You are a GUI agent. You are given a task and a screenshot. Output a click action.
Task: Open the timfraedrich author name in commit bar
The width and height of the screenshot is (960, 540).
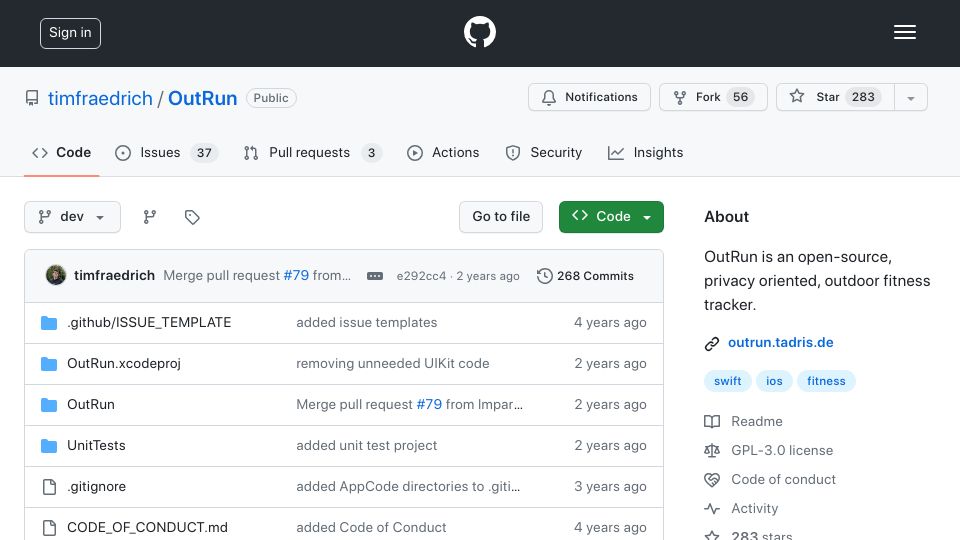[114, 276]
